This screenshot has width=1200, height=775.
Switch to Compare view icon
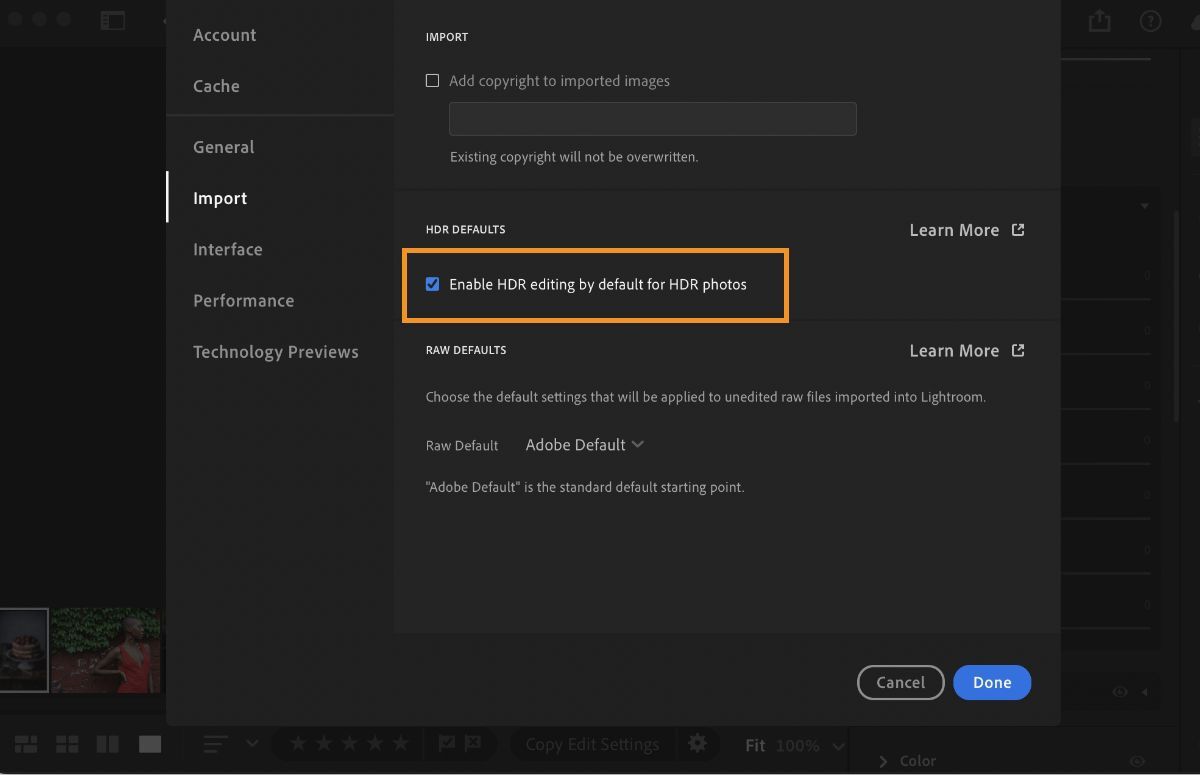pyautogui.click(x=110, y=744)
